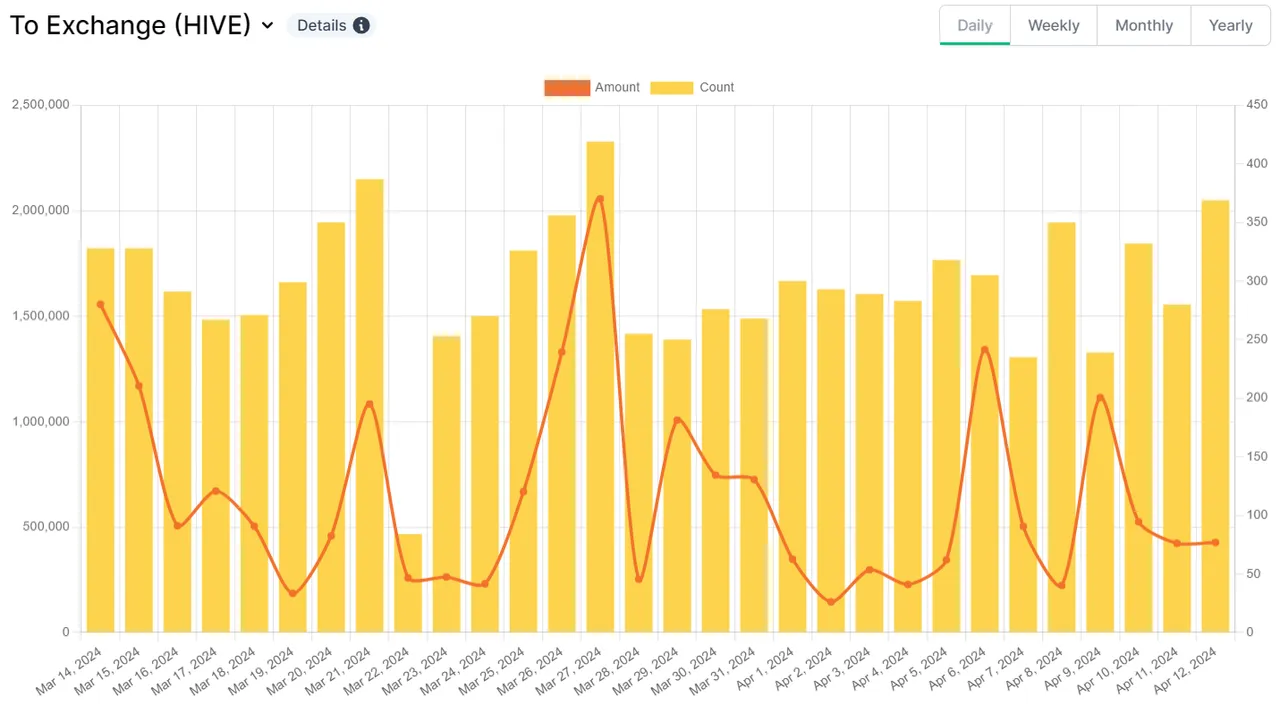Switch to the Weekly tab
Viewport: 1280px width, 708px height.
point(1054,26)
